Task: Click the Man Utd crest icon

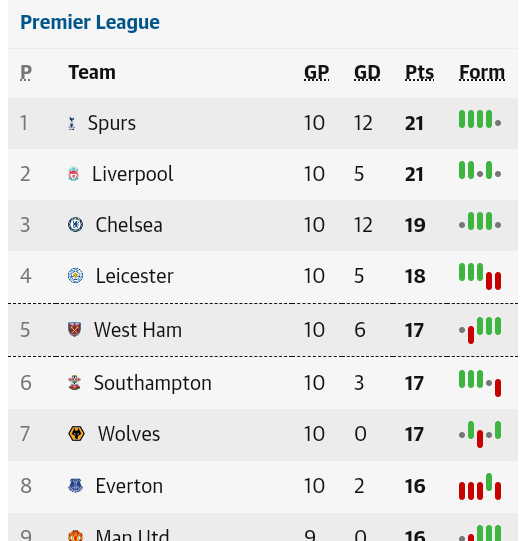Action: coord(75,535)
